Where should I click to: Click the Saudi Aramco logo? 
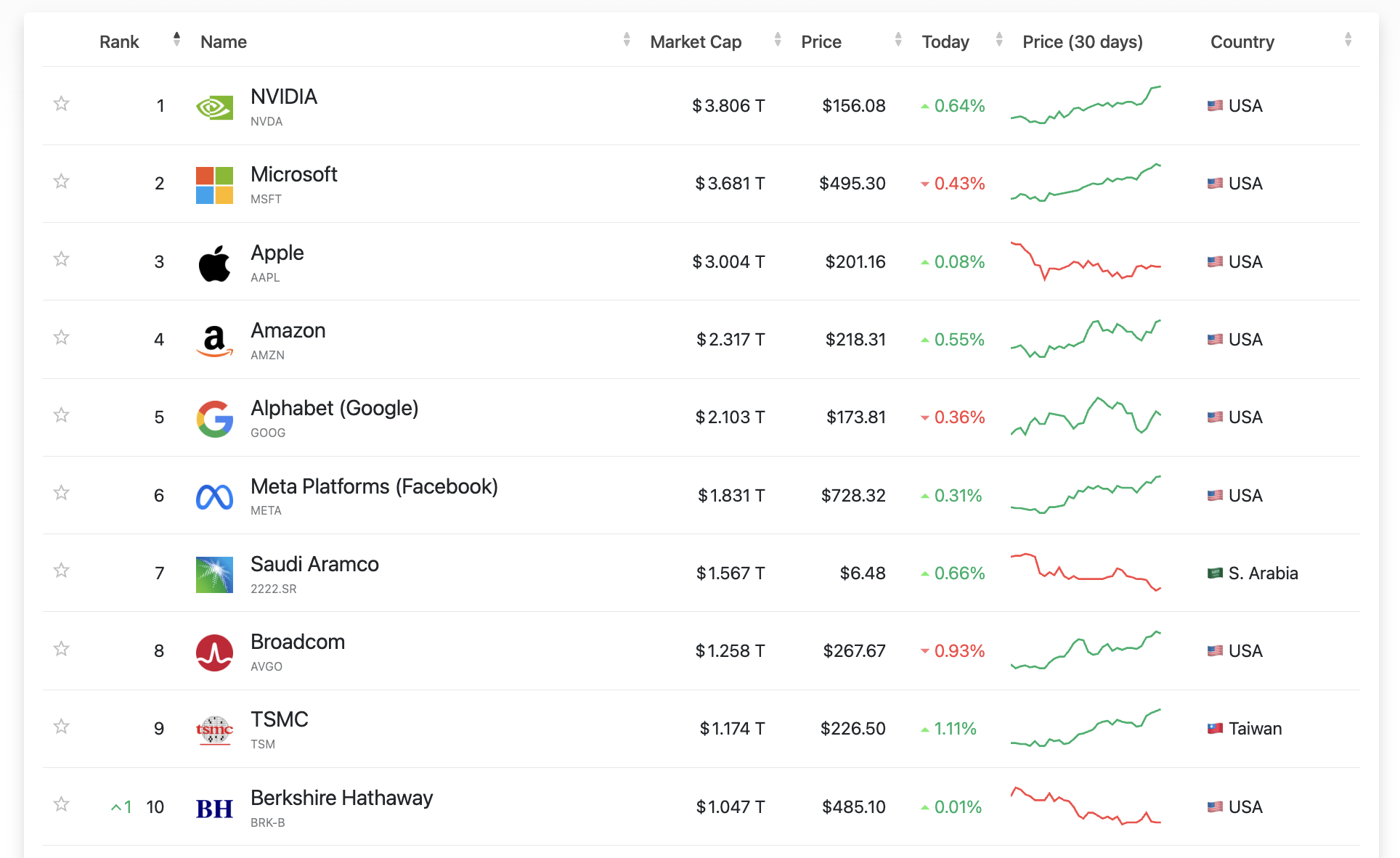pyautogui.click(x=214, y=574)
